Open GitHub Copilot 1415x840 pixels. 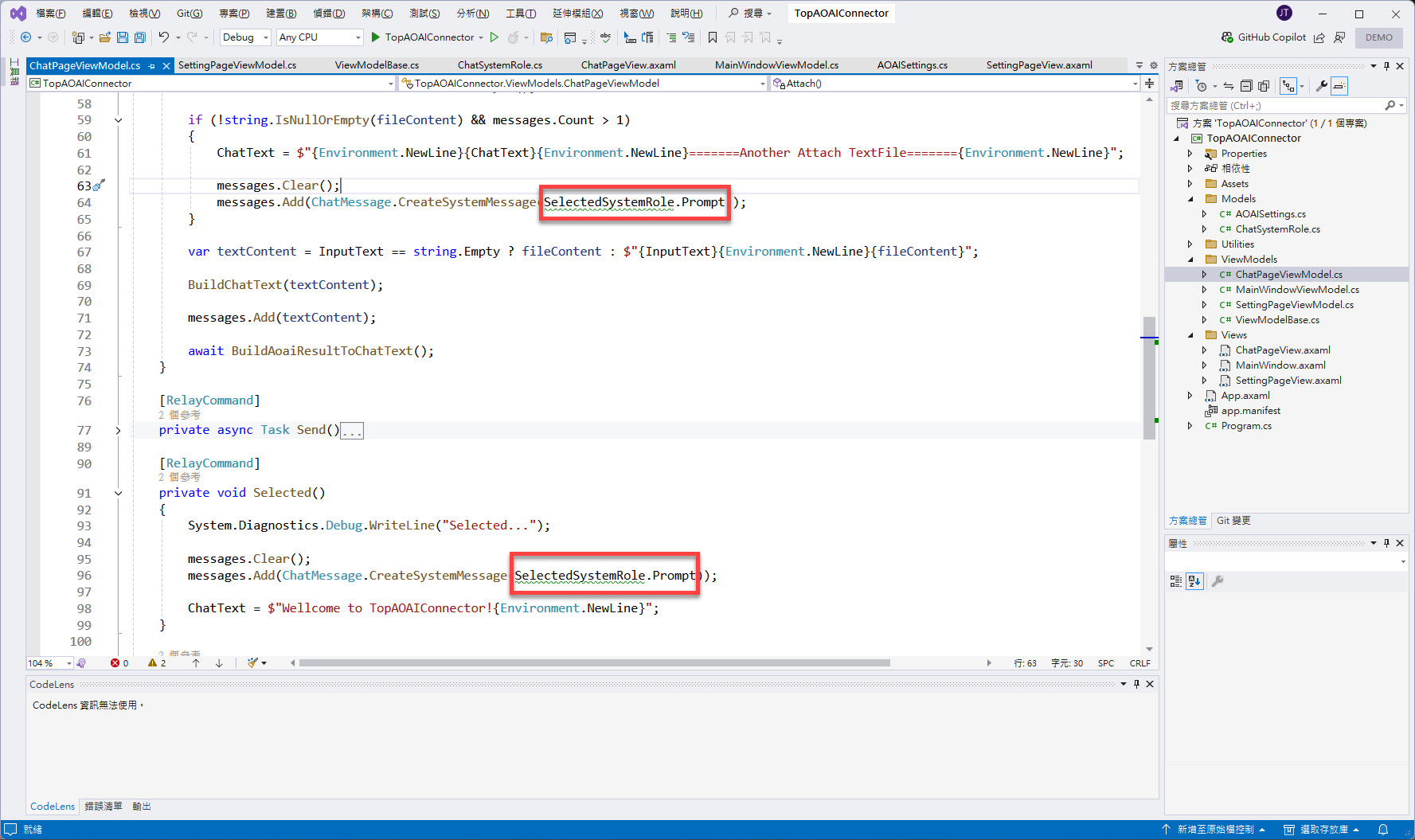click(x=1264, y=37)
